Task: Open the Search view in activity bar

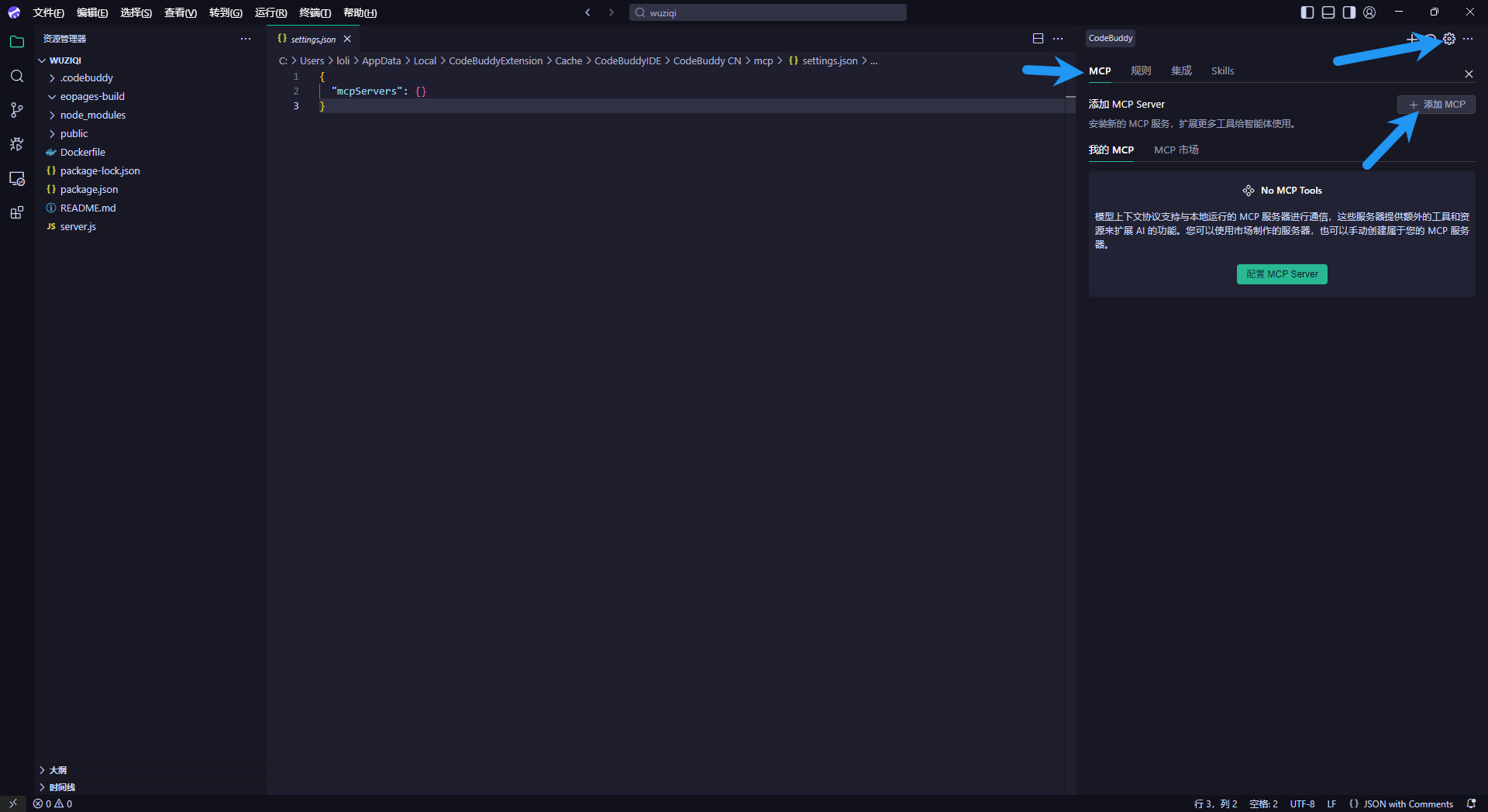Action: [x=17, y=76]
